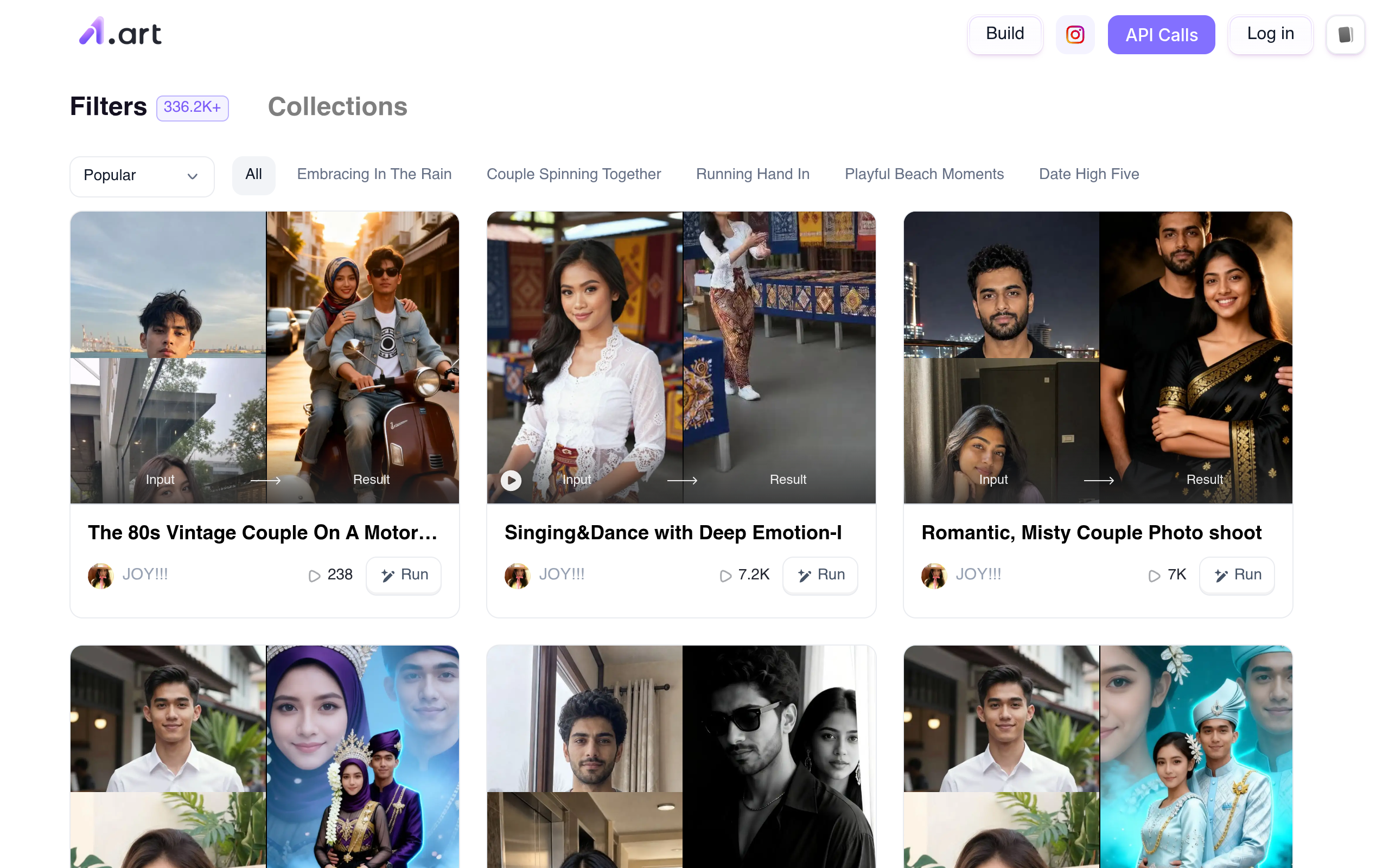Filter by Embracing In The Rain
Screen dimensions: 1389x868
click(374, 175)
